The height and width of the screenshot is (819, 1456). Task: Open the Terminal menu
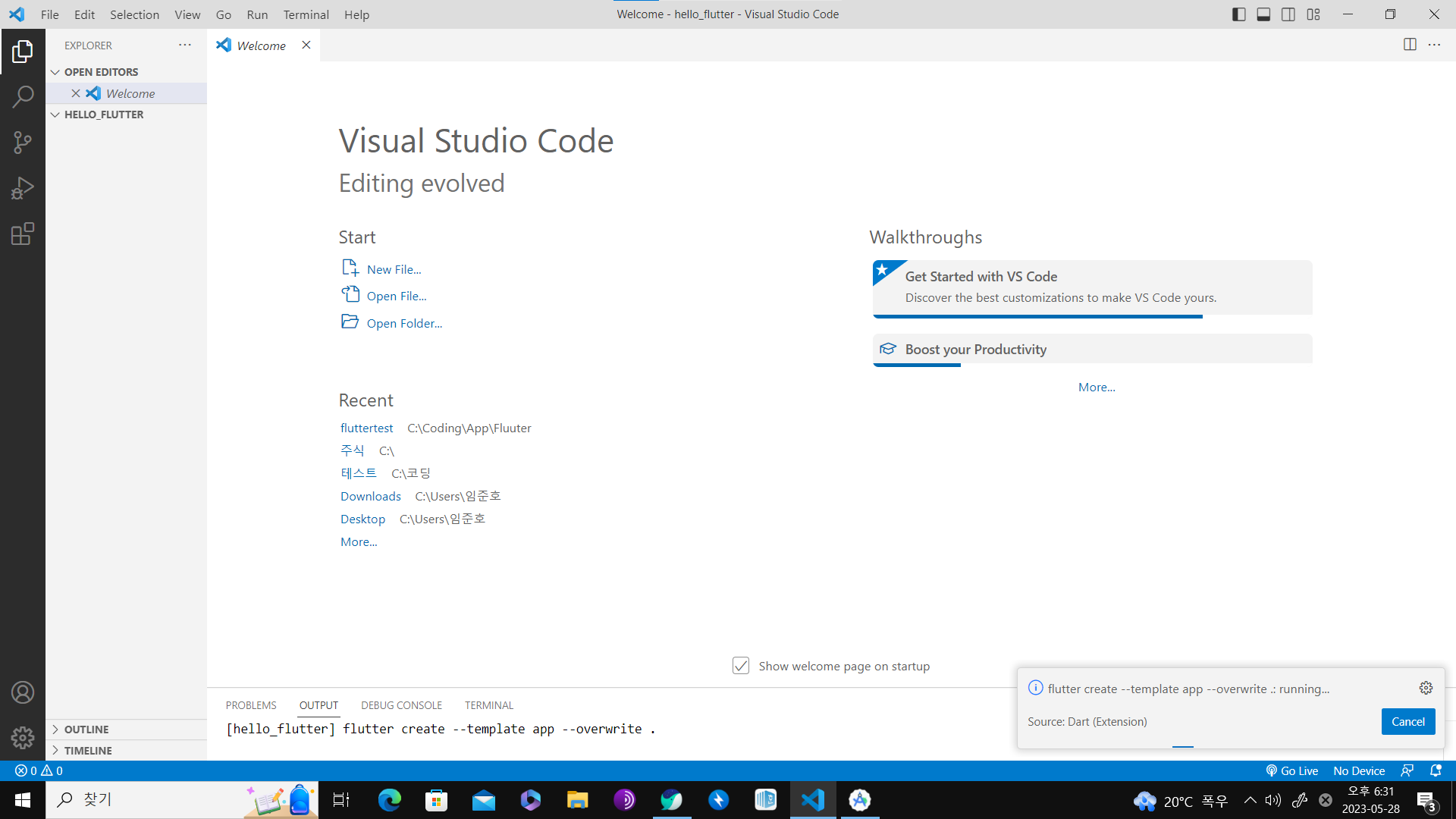click(306, 14)
